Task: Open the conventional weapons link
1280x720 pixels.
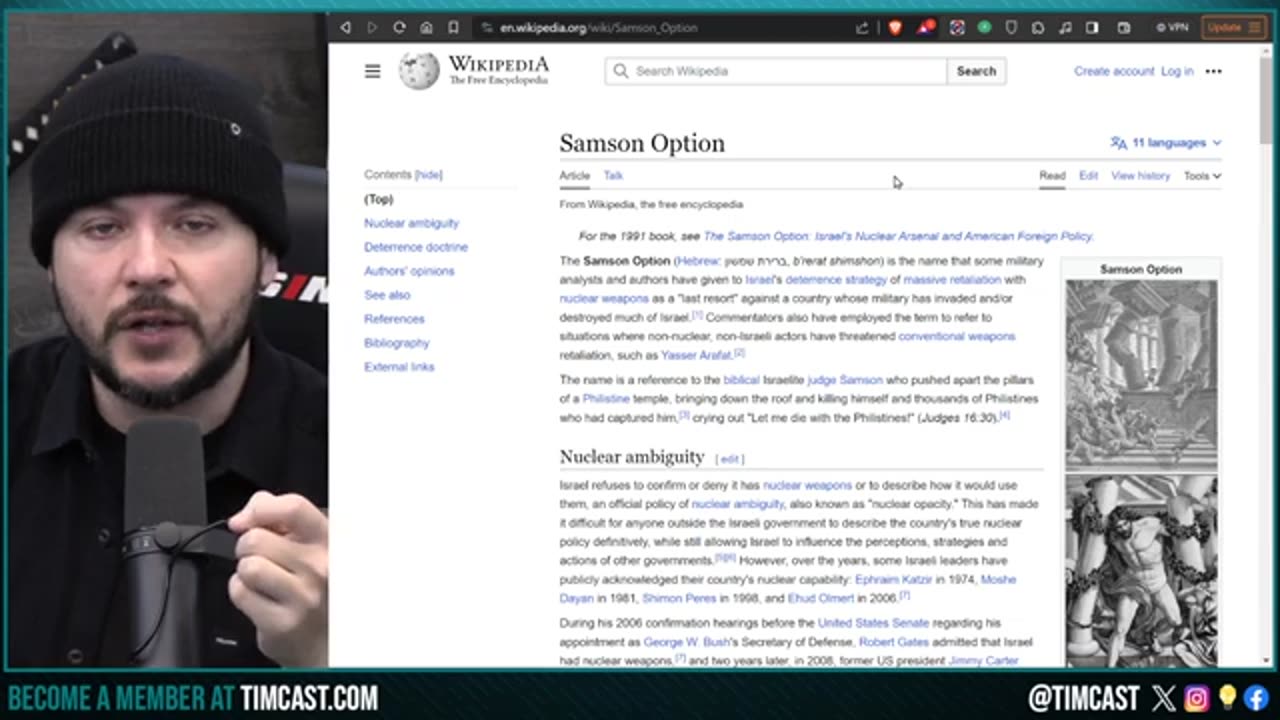Action: (956, 337)
